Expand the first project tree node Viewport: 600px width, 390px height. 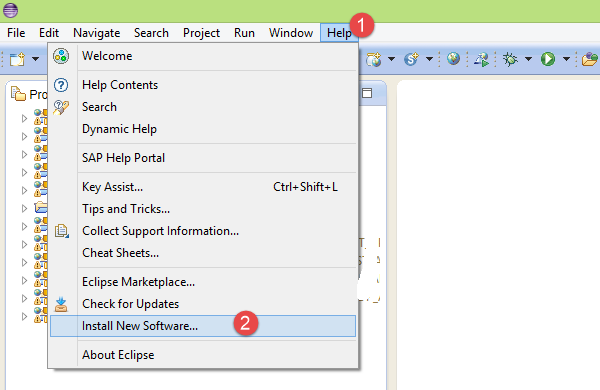[x=24, y=118]
